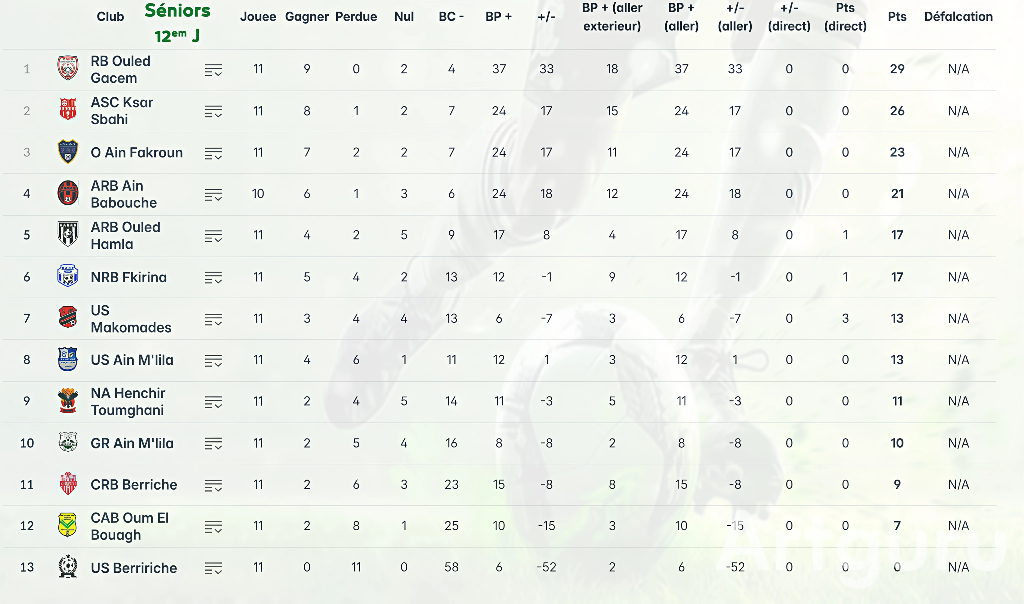
Task: Click the NA Henchir Toumghani club logo
Action: (67, 401)
